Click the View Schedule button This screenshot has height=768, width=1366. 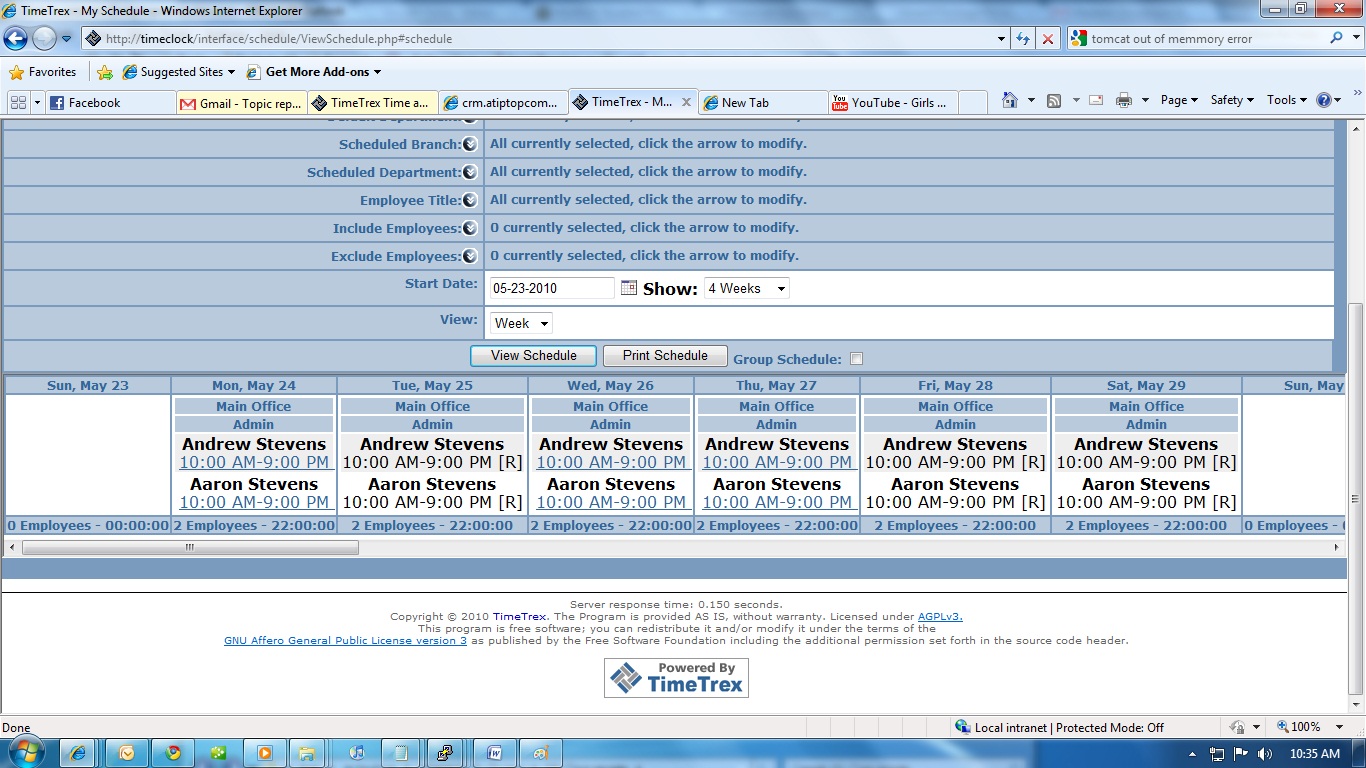(x=533, y=356)
